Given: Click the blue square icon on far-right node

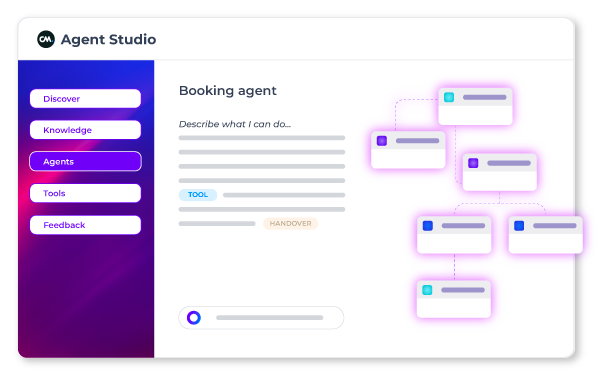Looking at the screenshot, I should point(519,226).
